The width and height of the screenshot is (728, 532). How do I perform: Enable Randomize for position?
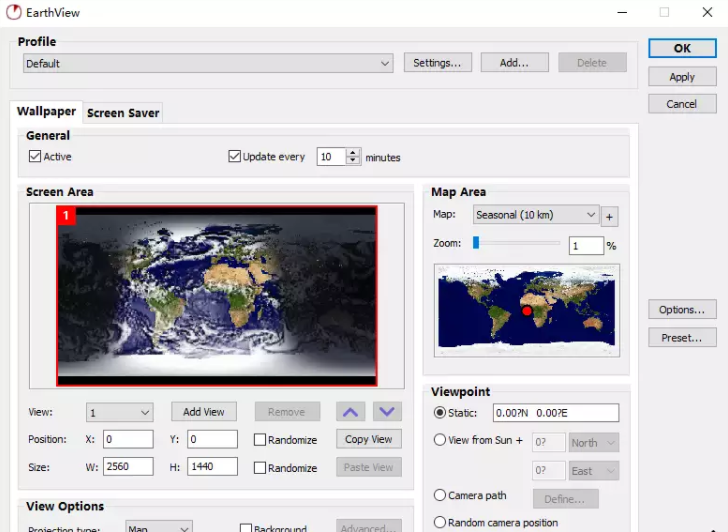coord(260,440)
